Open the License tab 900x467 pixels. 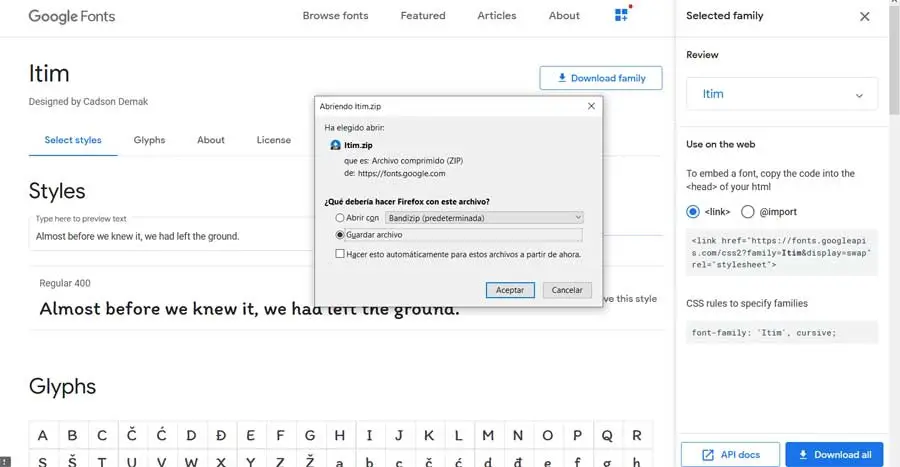(274, 140)
